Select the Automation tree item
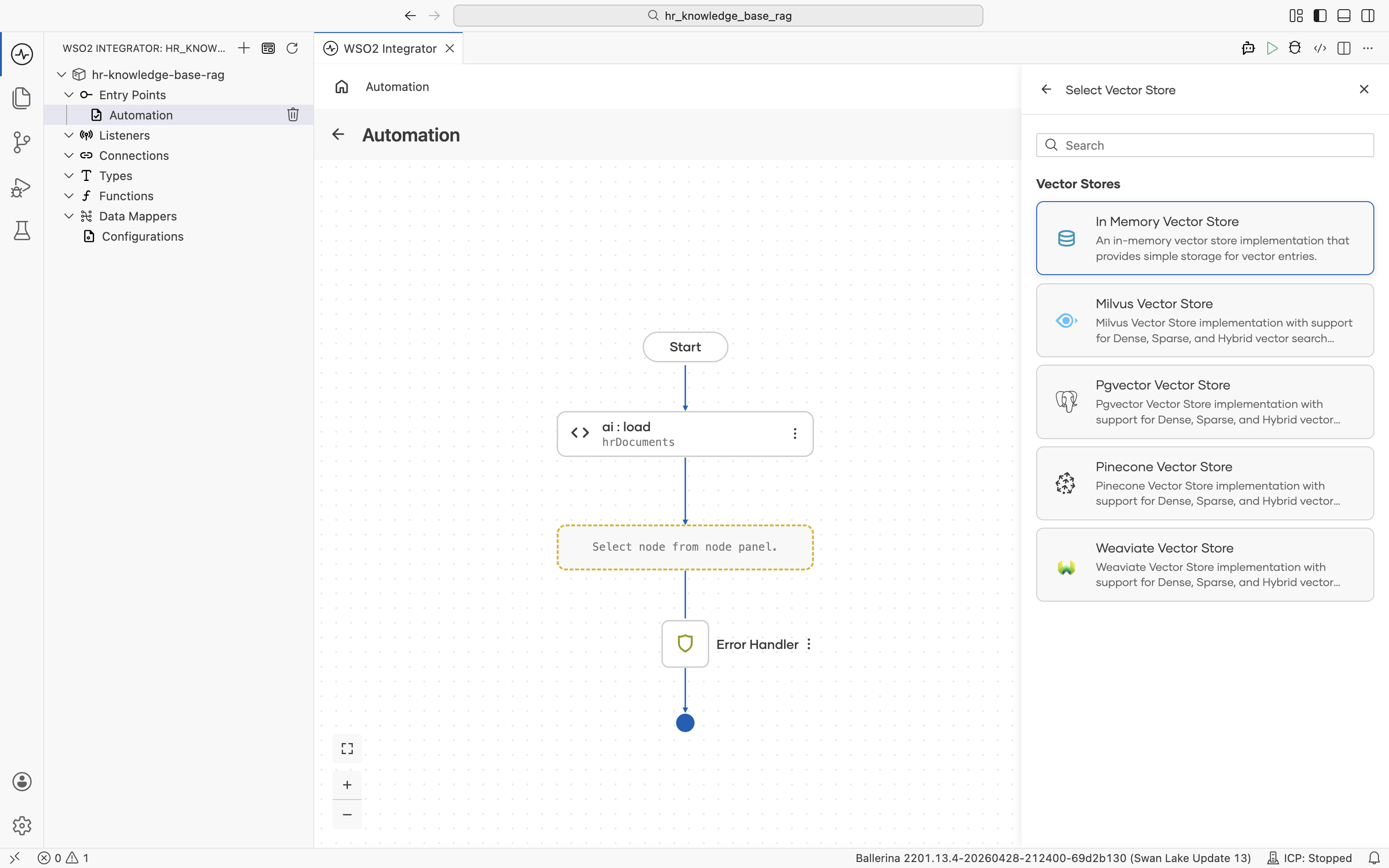The image size is (1389, 868). pos(179,115)
